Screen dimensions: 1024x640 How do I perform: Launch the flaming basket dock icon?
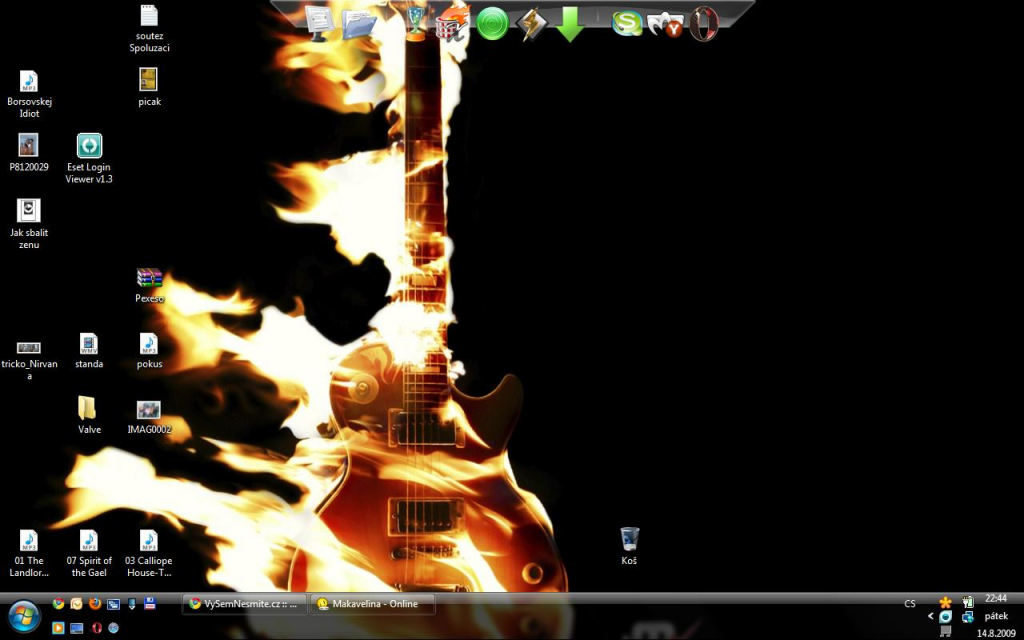coord(453,25)
